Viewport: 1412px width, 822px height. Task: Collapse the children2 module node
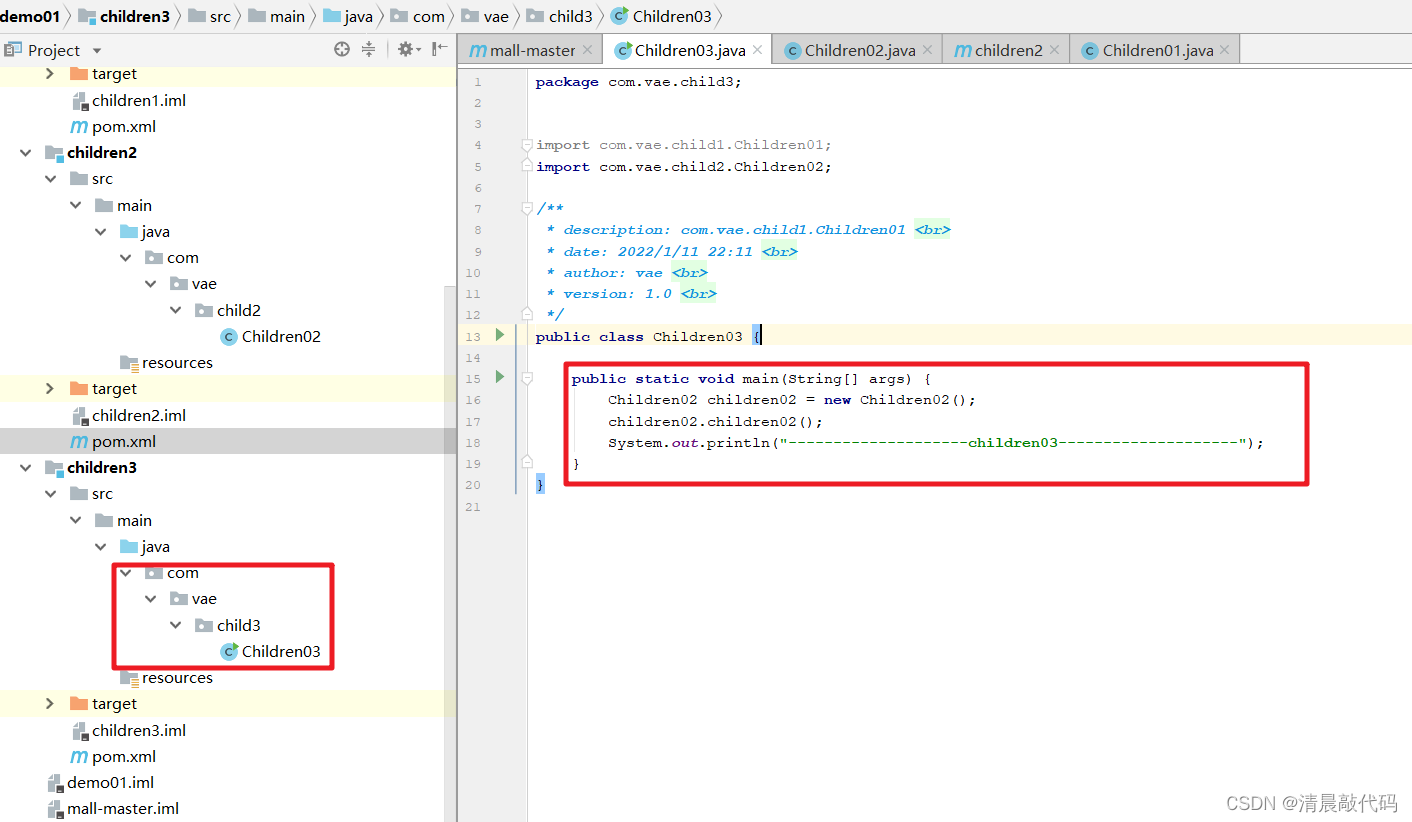click(x=25, y=153)
